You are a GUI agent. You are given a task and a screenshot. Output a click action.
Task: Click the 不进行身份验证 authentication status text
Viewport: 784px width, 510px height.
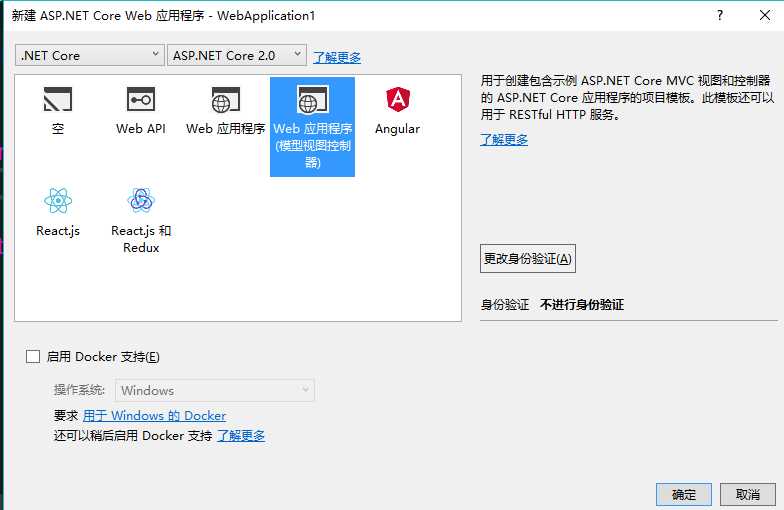pyautogui.click(x=582, y=304)
